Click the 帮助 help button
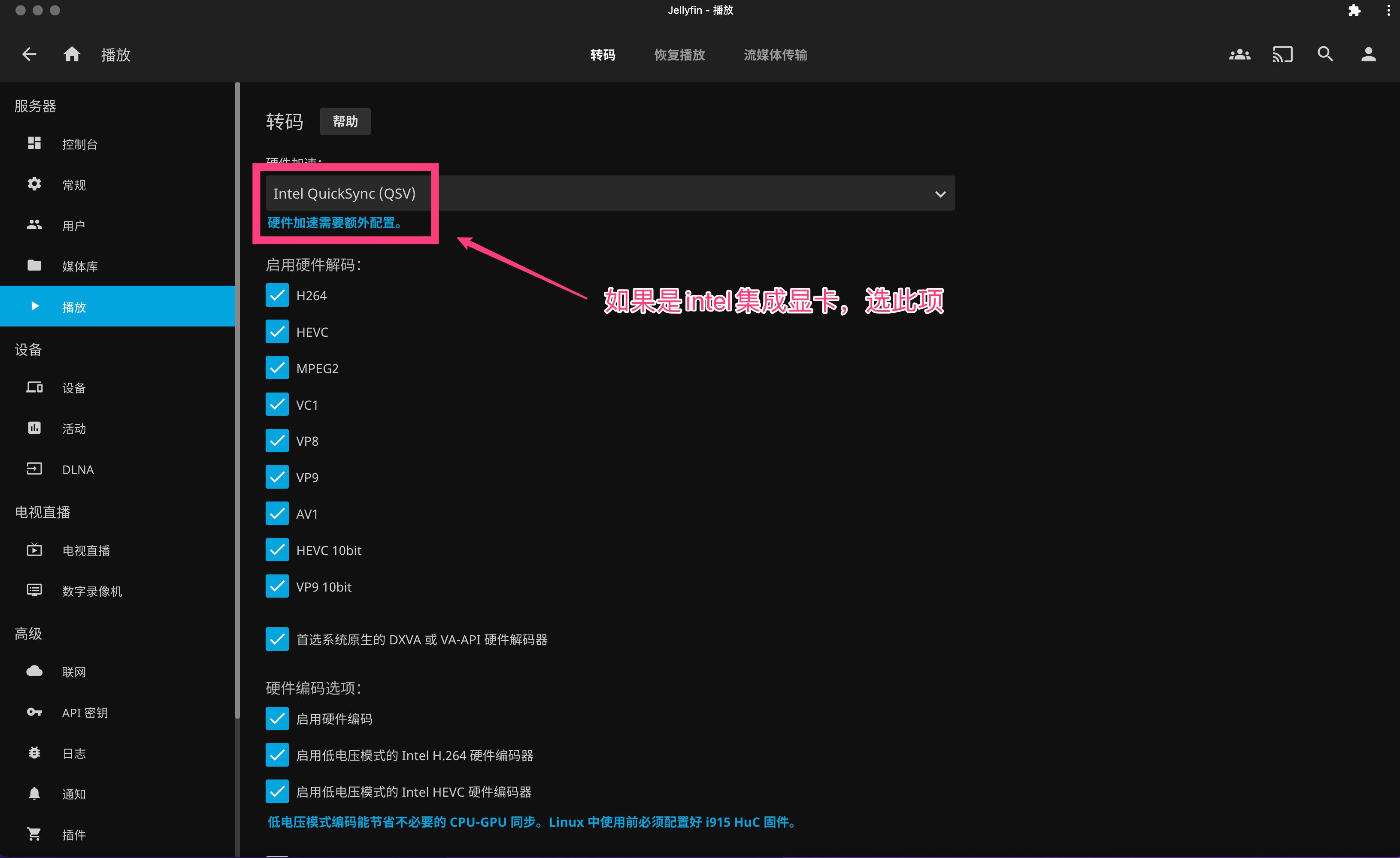Viewport: 1400px width, 858px height. (x=345, y=121)
